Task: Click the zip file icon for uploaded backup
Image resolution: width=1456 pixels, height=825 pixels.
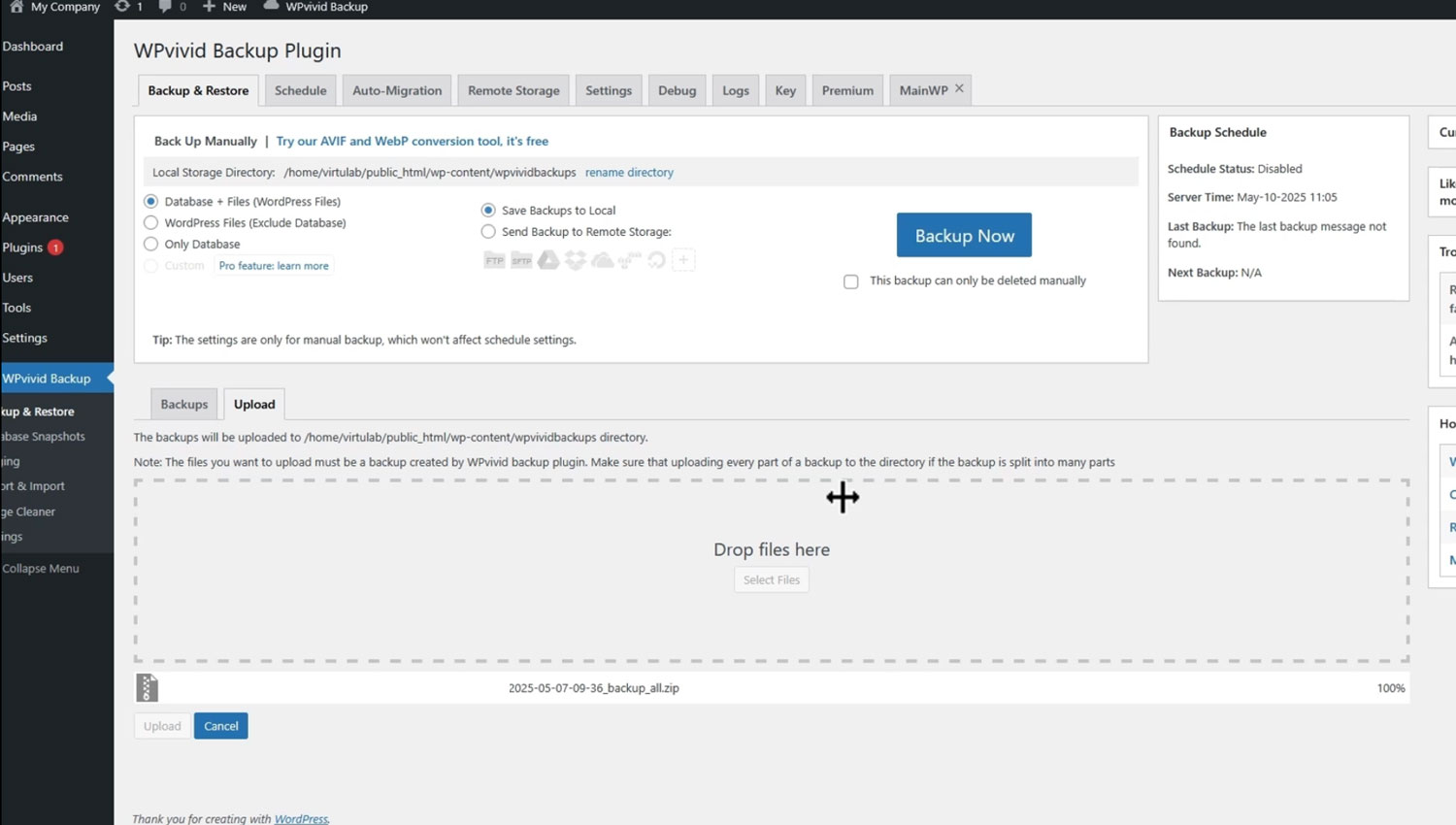Action: pos(147,687)
